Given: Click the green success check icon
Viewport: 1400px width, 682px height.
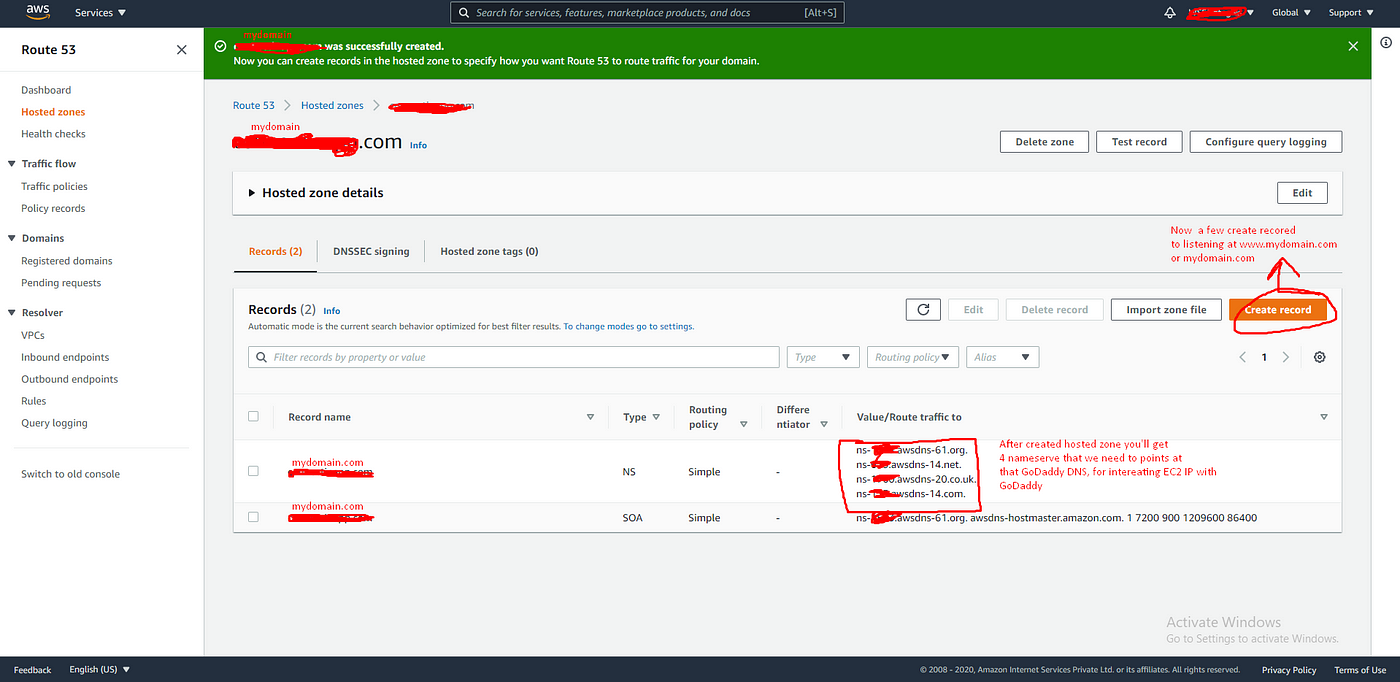Looking at the screenshot, I should coord(221,46).
